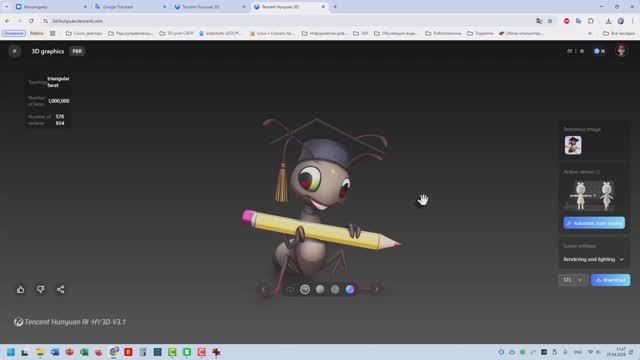This screenshot has height=360, width=640.
Task: Open the STL format dropdown
Action: click(573, 280)
